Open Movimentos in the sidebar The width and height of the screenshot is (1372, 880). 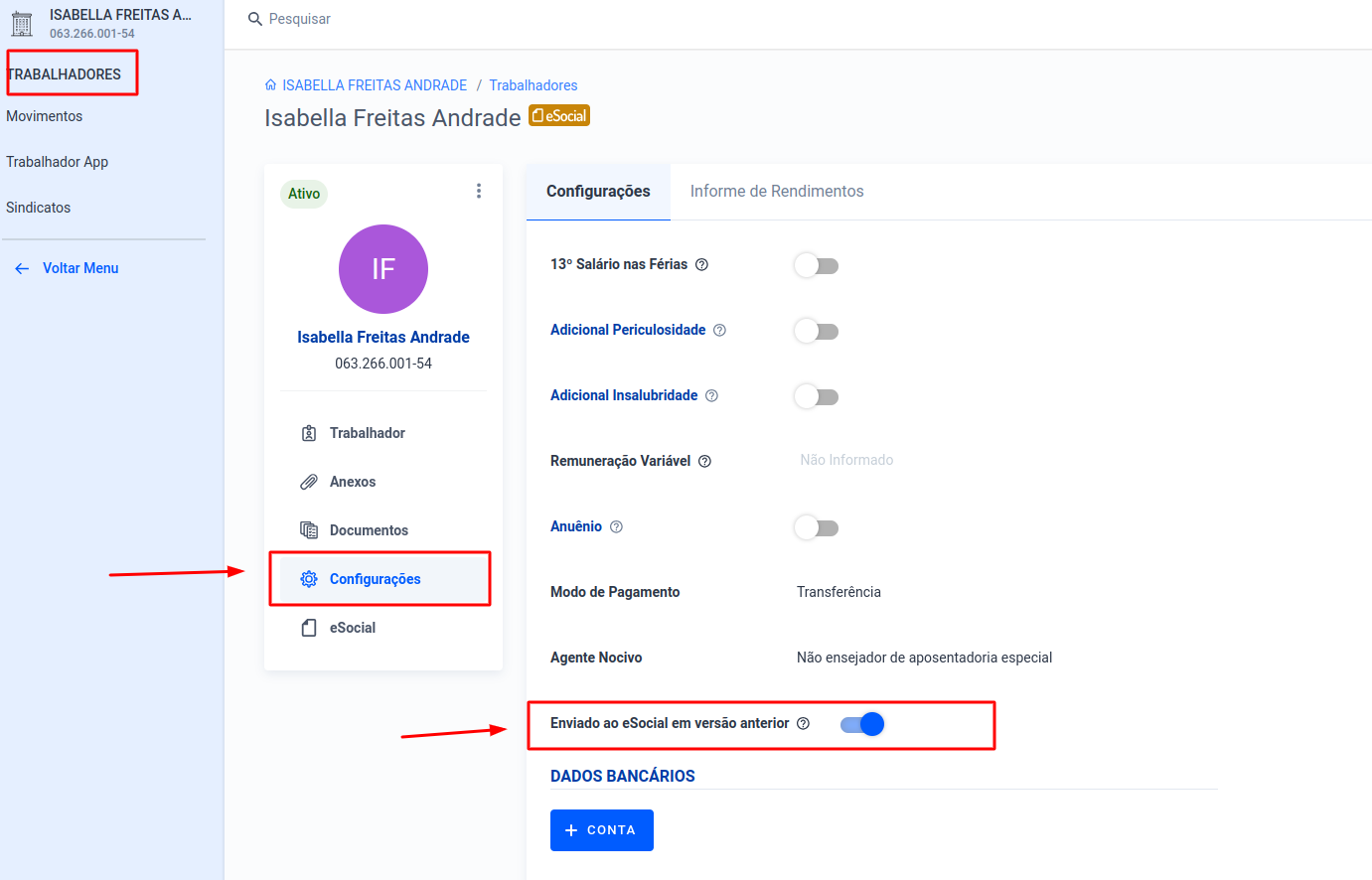[45, 116]
